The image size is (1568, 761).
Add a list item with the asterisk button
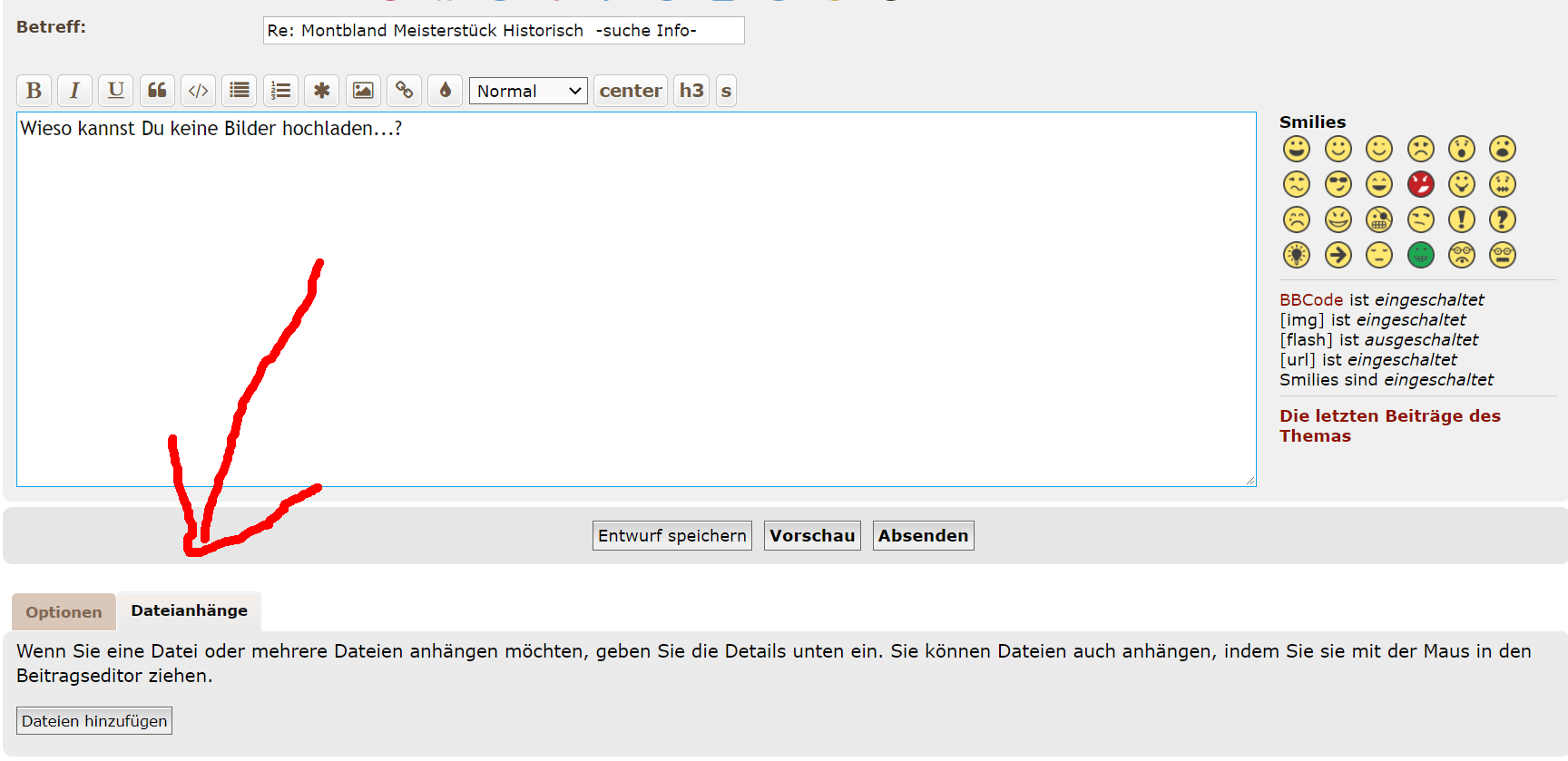click(321, 91)
